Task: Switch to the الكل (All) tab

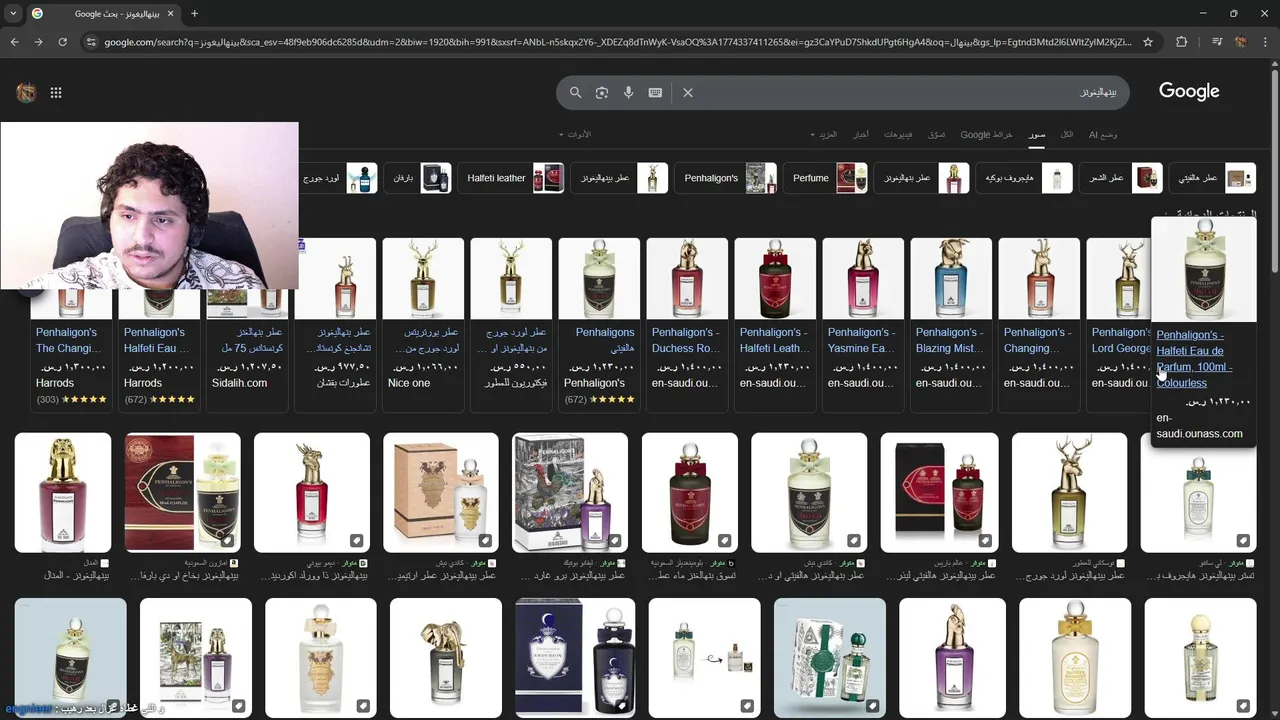Action: tap(1067, 134)
